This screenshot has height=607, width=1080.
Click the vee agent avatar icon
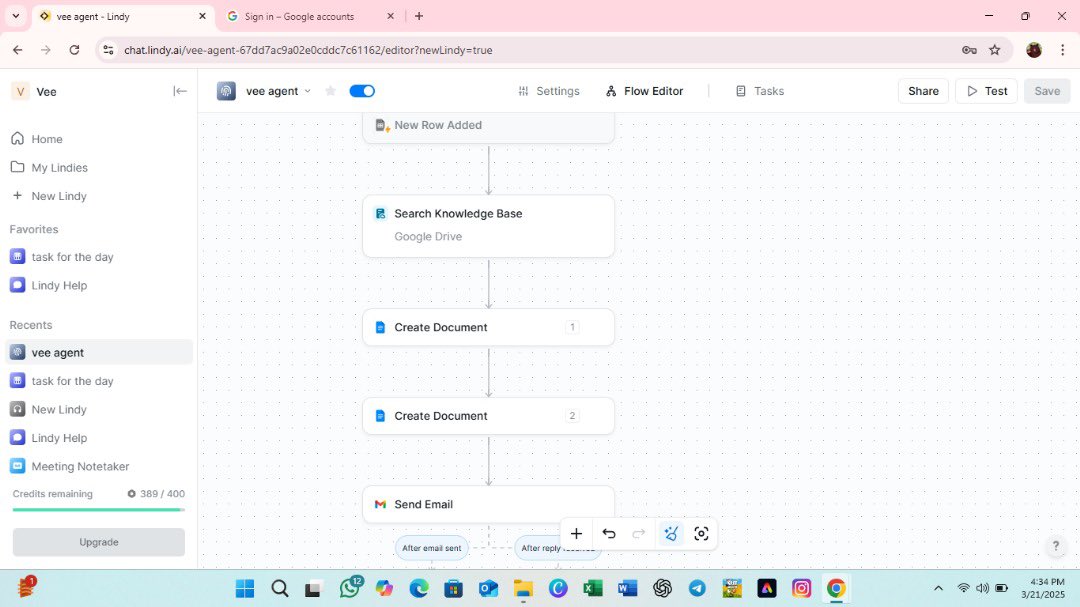click(x=226, y=91)
